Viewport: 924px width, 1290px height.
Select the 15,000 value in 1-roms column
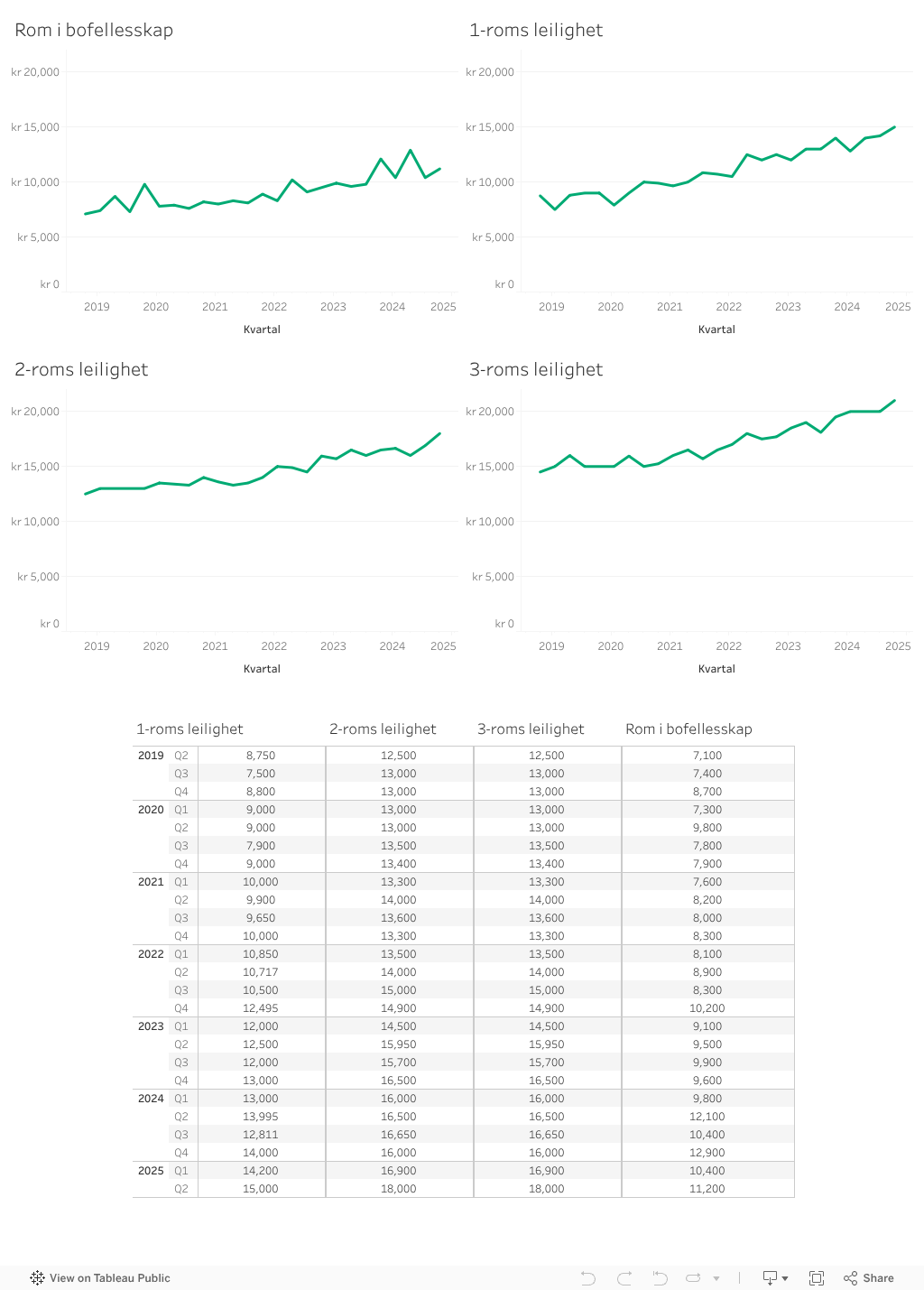[x=260, y=1188]
